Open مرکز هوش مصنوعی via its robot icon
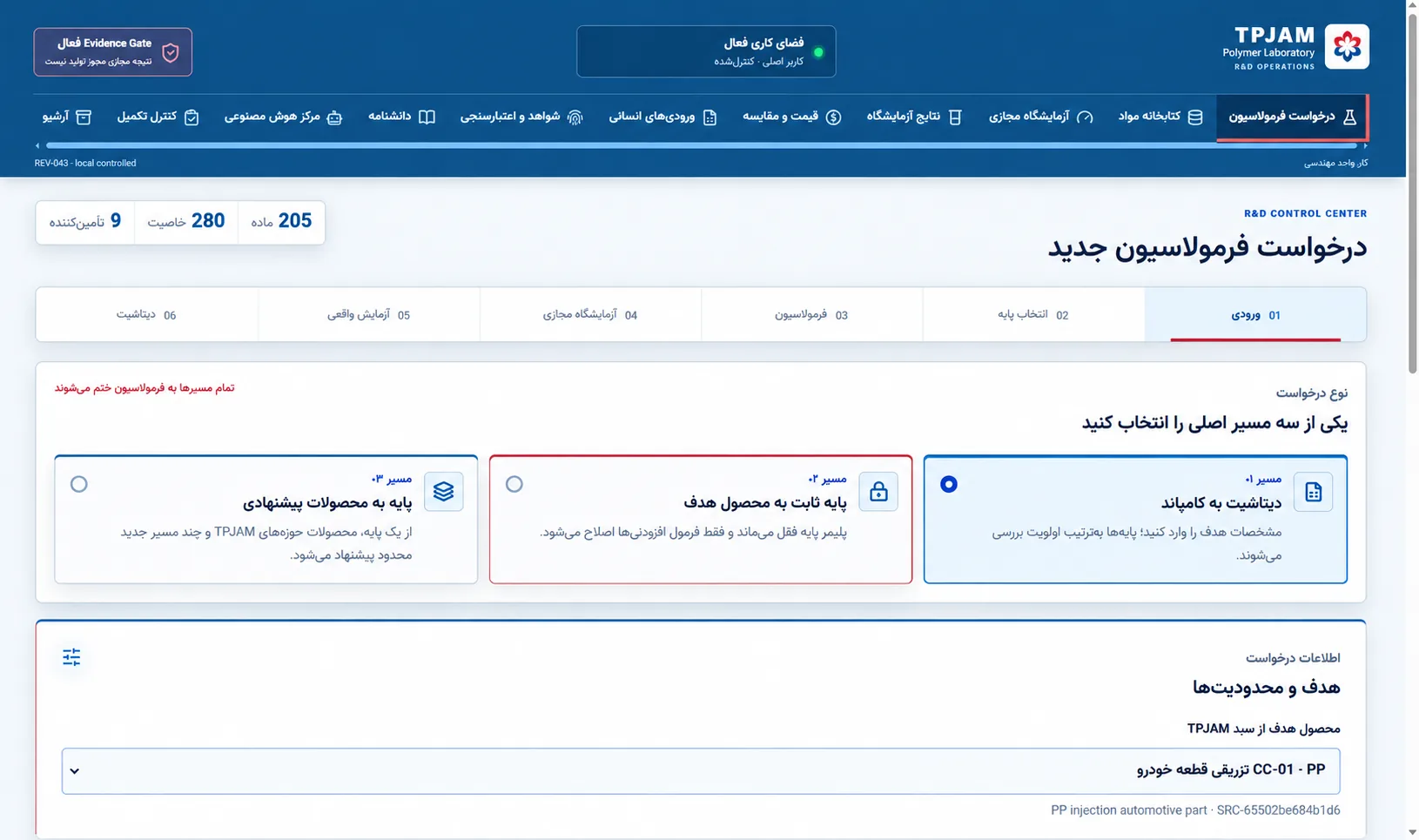This screenshot has width=1419, height=840. coord(334,117)
